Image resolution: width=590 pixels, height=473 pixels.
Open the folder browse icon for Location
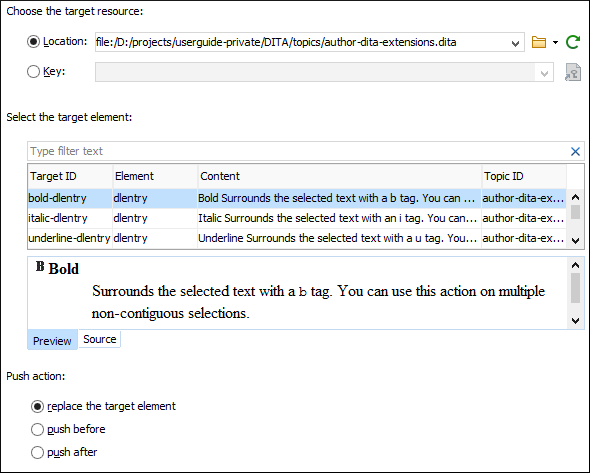coord(538,42)
